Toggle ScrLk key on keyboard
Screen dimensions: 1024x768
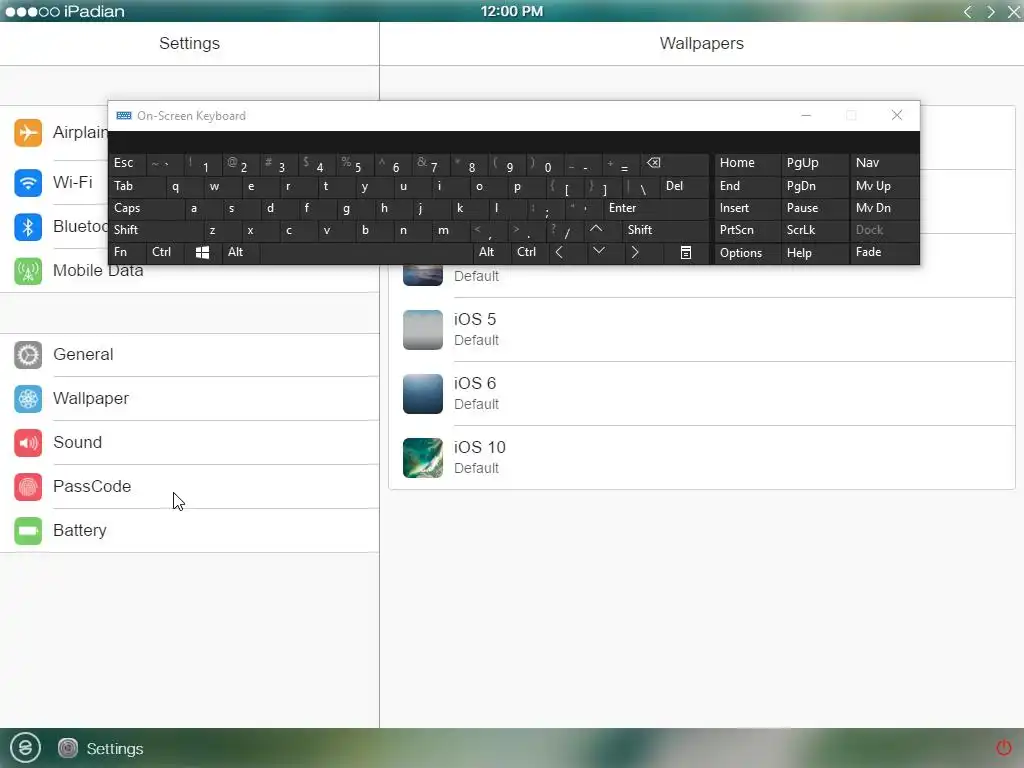(x=814, y=230)
